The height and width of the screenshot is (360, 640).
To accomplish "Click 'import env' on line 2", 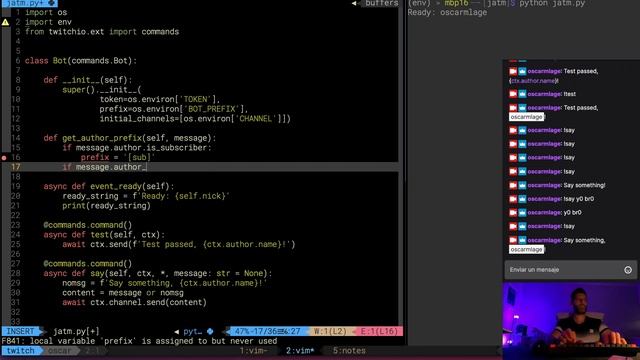I will click(x=48, y=22).
